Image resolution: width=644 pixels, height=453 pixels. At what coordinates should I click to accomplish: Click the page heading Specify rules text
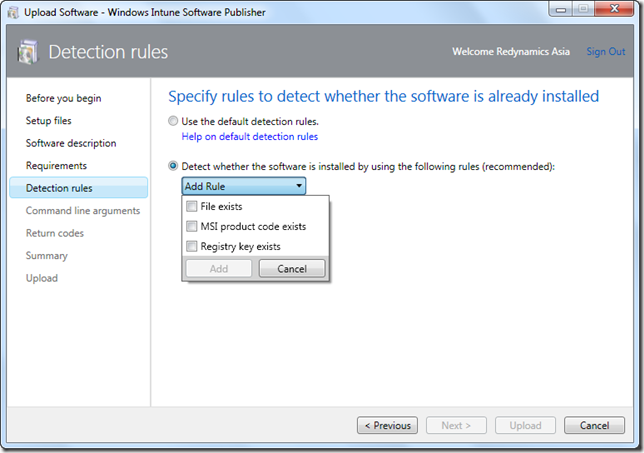tap(383, 97)
